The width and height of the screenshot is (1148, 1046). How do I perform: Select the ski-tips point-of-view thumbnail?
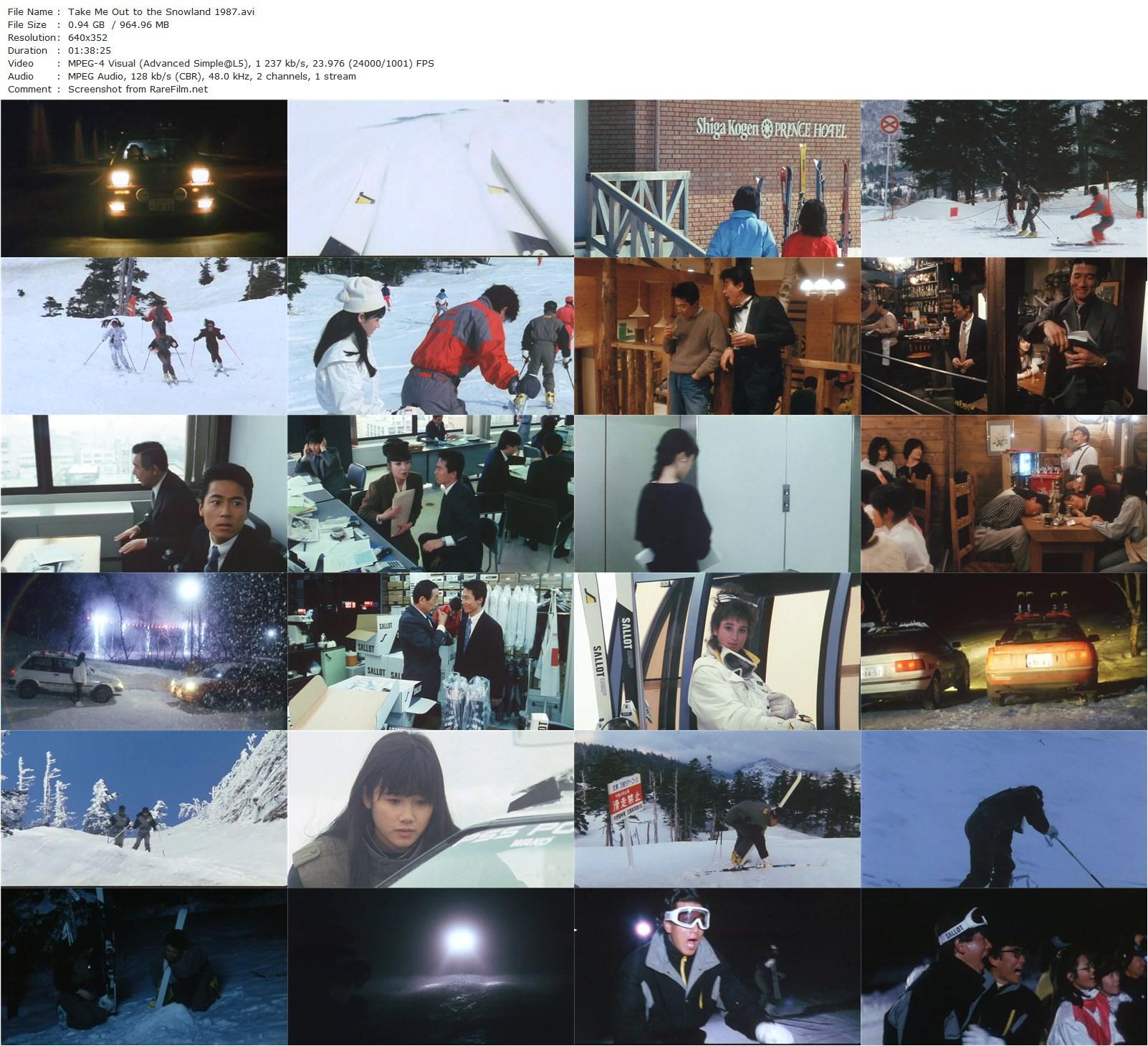click(430, 179)
